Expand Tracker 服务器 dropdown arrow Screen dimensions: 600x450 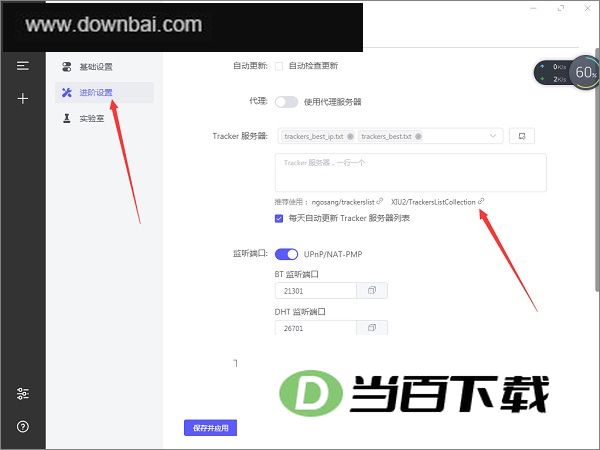pyautogui.click(x=493, y=136)
